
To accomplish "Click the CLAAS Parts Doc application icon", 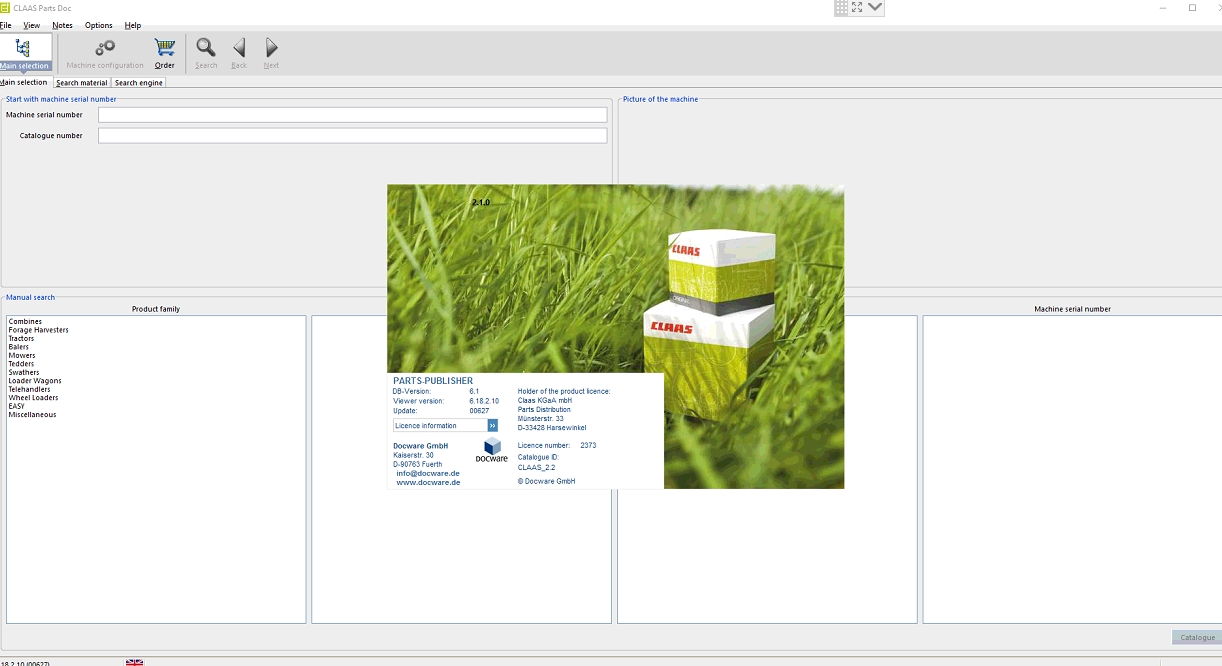I will pyautogui.click(x=7, y=7).
